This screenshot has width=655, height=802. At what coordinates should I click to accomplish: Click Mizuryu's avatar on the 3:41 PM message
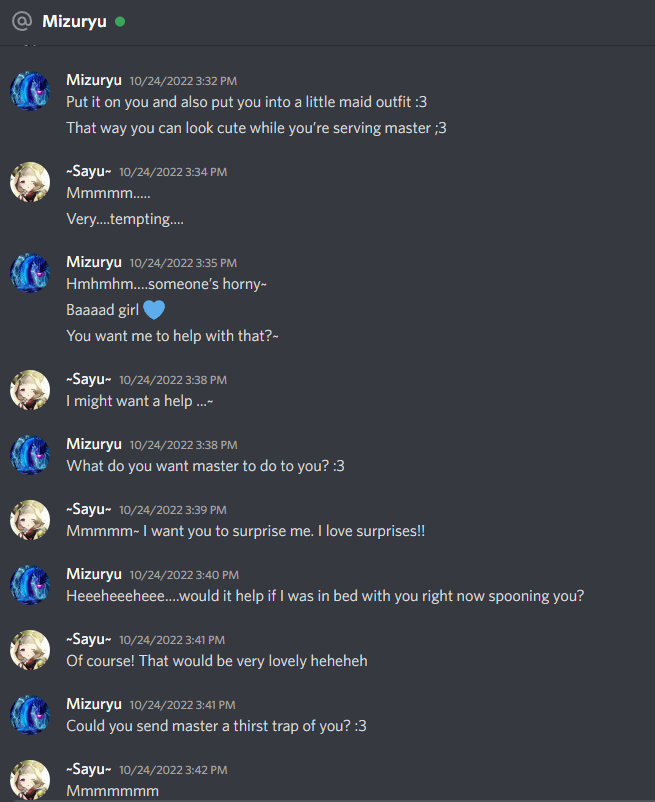click(x=30, y=715)
